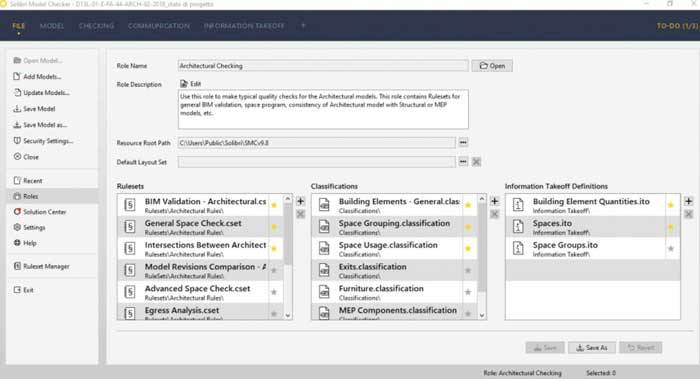This screenshot has height=379, width=700.
Task: Select the MEP Components.classification row
Action: pos(395,312)
